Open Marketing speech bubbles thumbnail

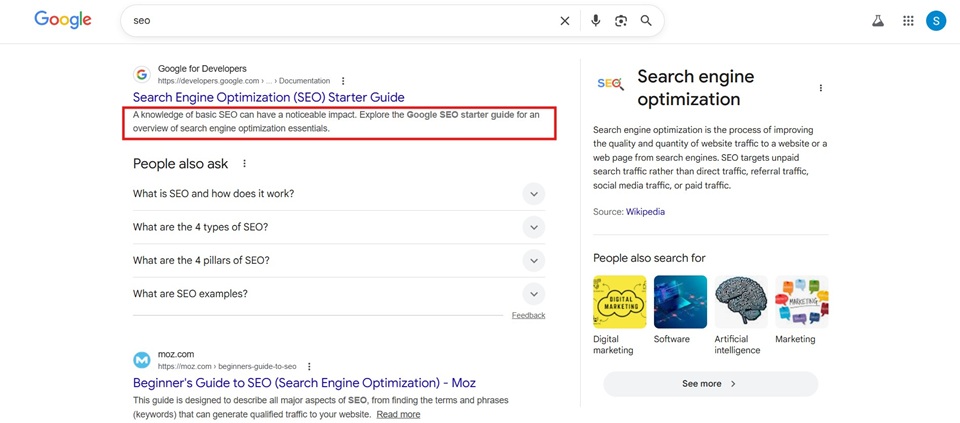(x=801, y=302)
